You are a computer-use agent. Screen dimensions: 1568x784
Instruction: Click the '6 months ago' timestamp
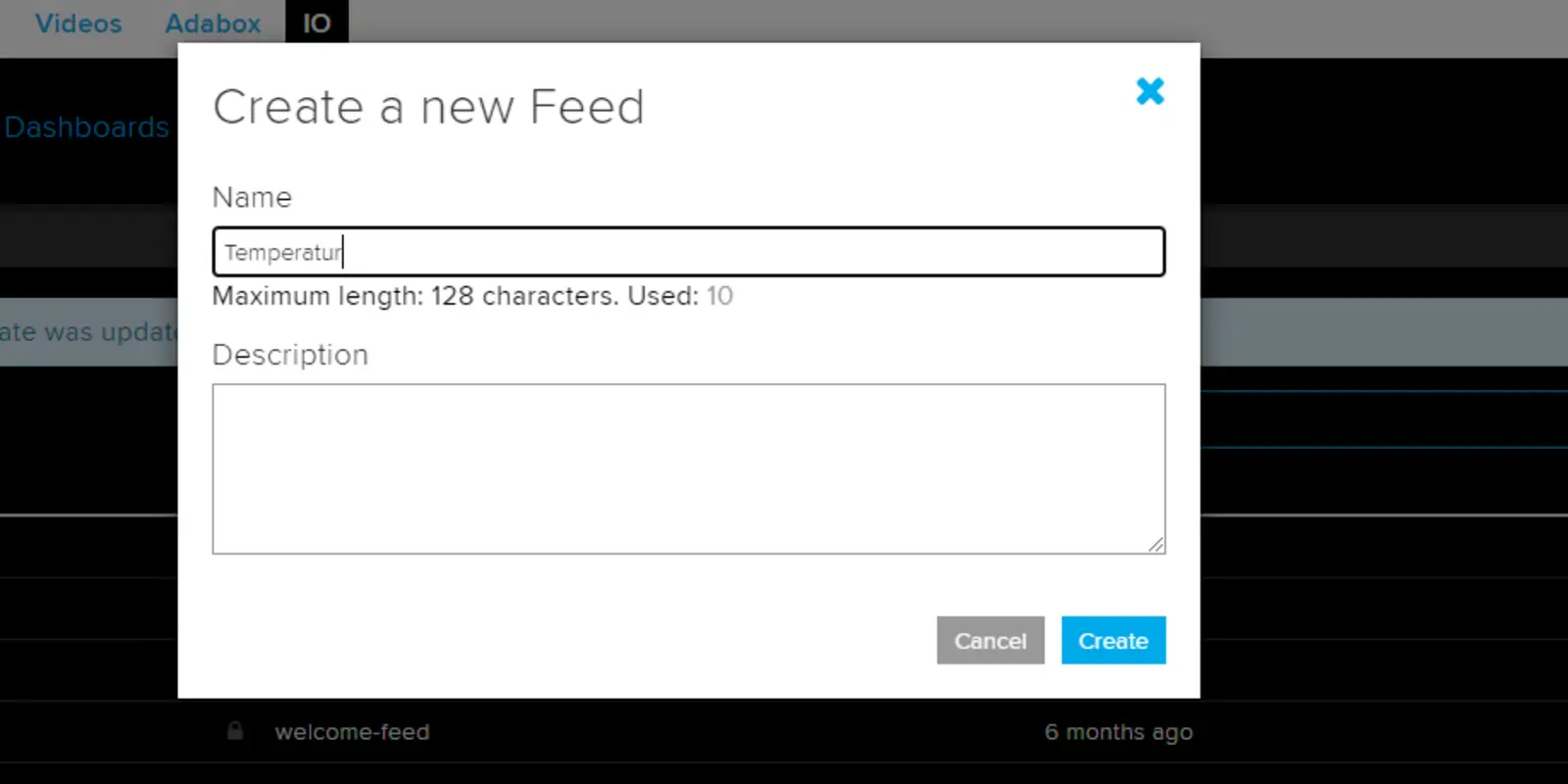[x=1118, y=732]
